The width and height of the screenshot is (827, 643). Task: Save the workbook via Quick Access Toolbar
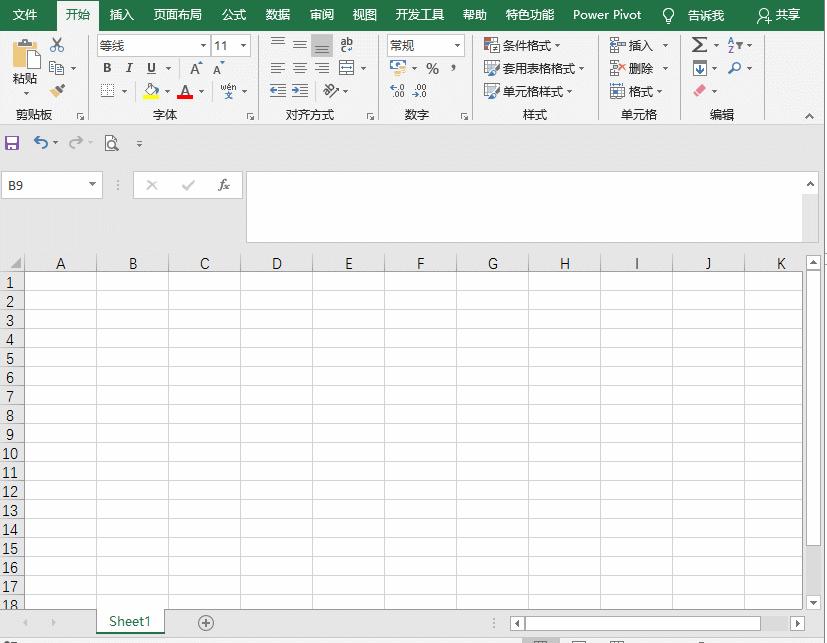pos(12,142)
